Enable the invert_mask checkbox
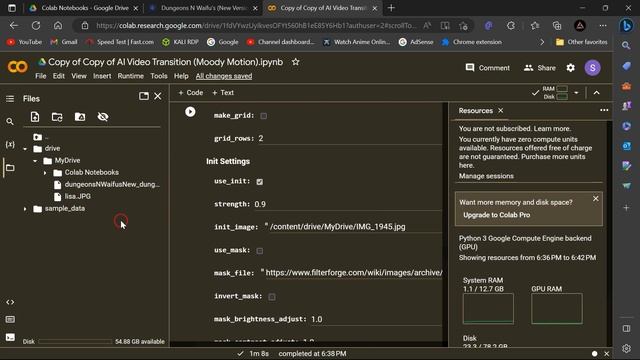The height and width of the screenshot is (360, 640). click(x=272, y=297)
